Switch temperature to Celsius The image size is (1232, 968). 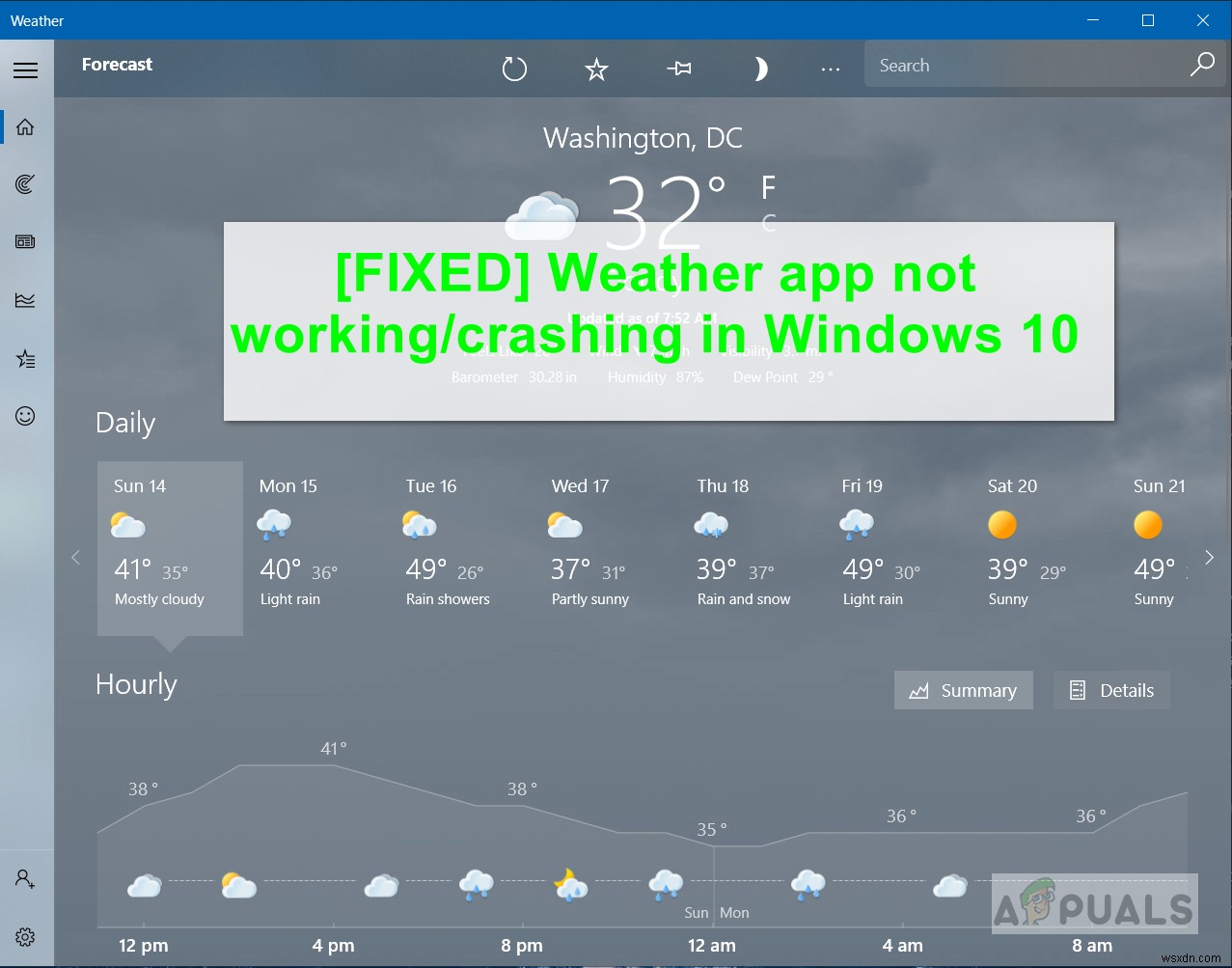click(769, 223)
